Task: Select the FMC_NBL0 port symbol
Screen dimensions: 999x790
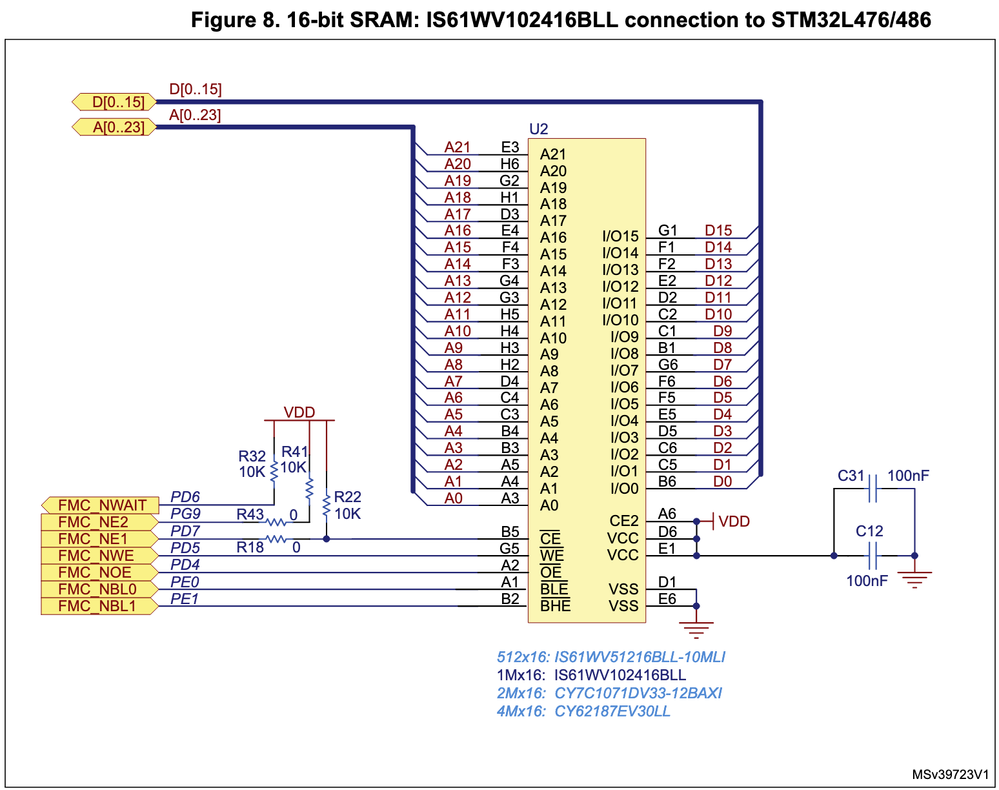Action: coord(99,589)
